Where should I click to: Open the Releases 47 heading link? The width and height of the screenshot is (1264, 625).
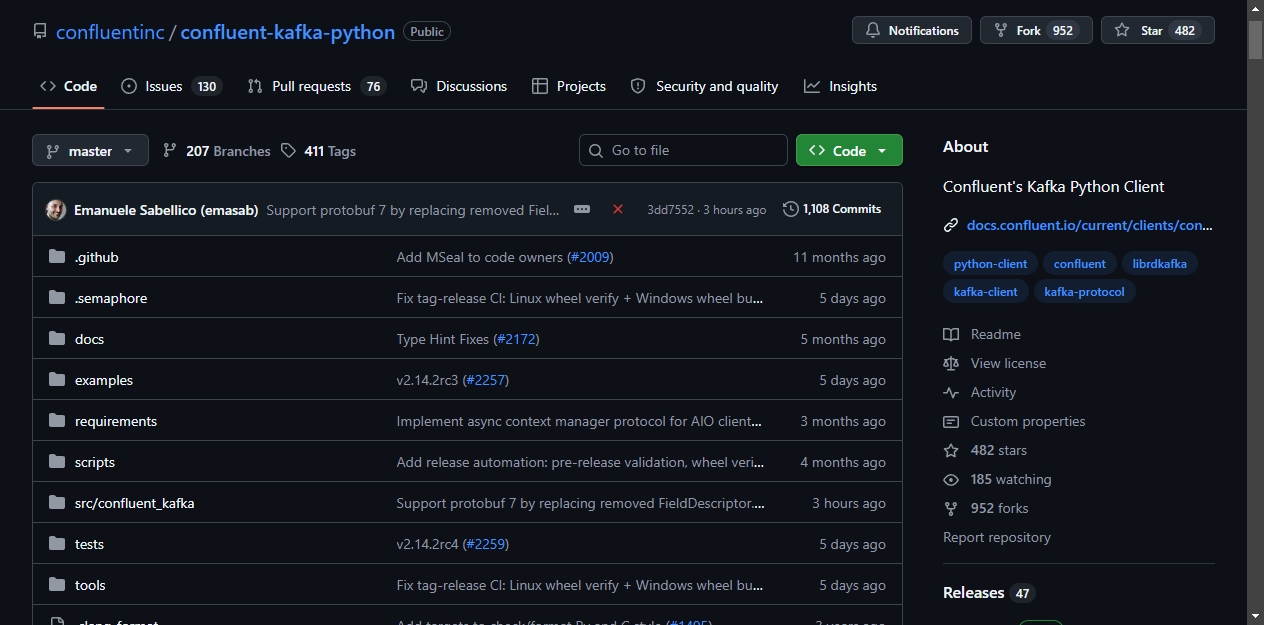point(989,593)
